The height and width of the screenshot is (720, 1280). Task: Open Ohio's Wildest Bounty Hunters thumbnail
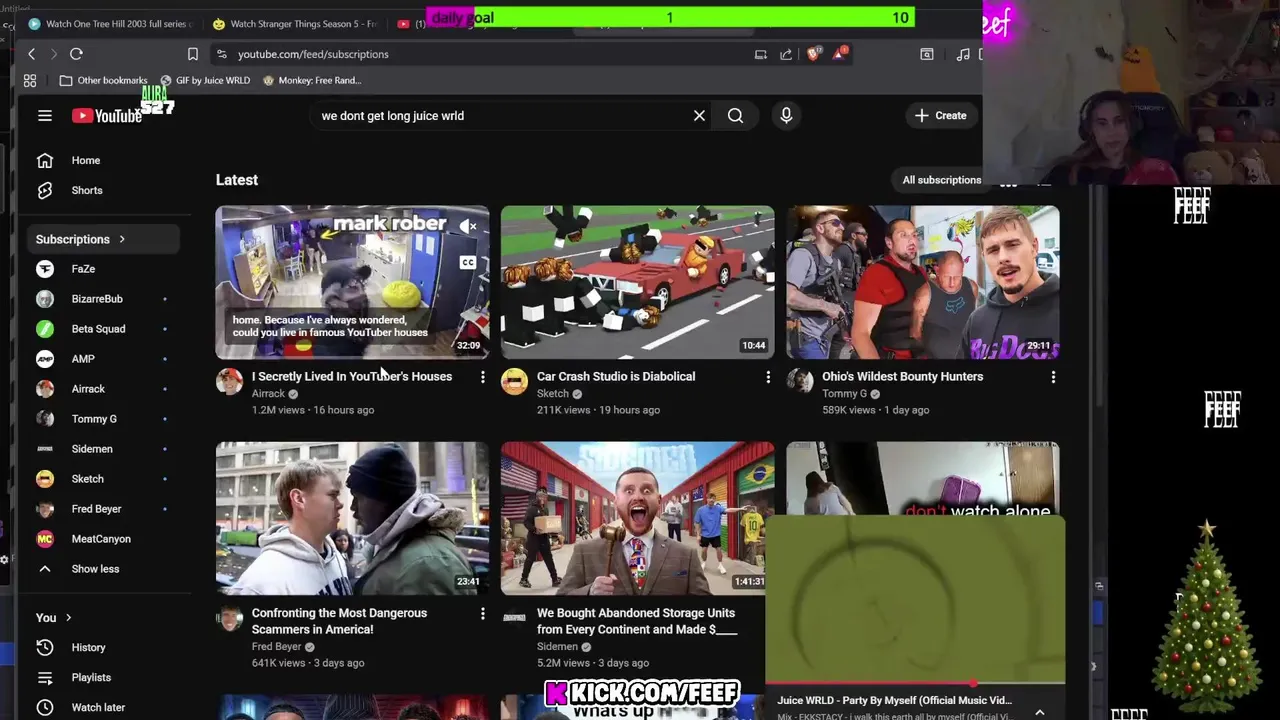tap(922, 282)
